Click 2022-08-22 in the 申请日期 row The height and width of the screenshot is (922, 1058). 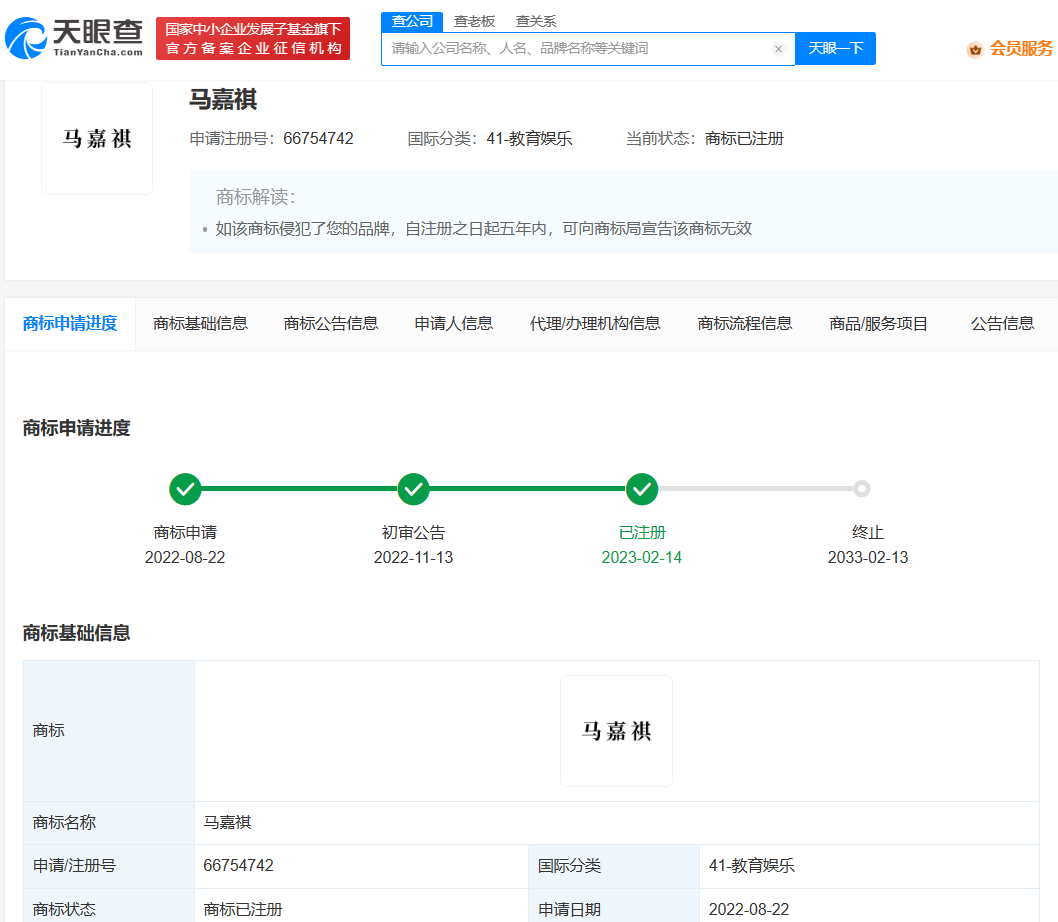click(749, 909)
